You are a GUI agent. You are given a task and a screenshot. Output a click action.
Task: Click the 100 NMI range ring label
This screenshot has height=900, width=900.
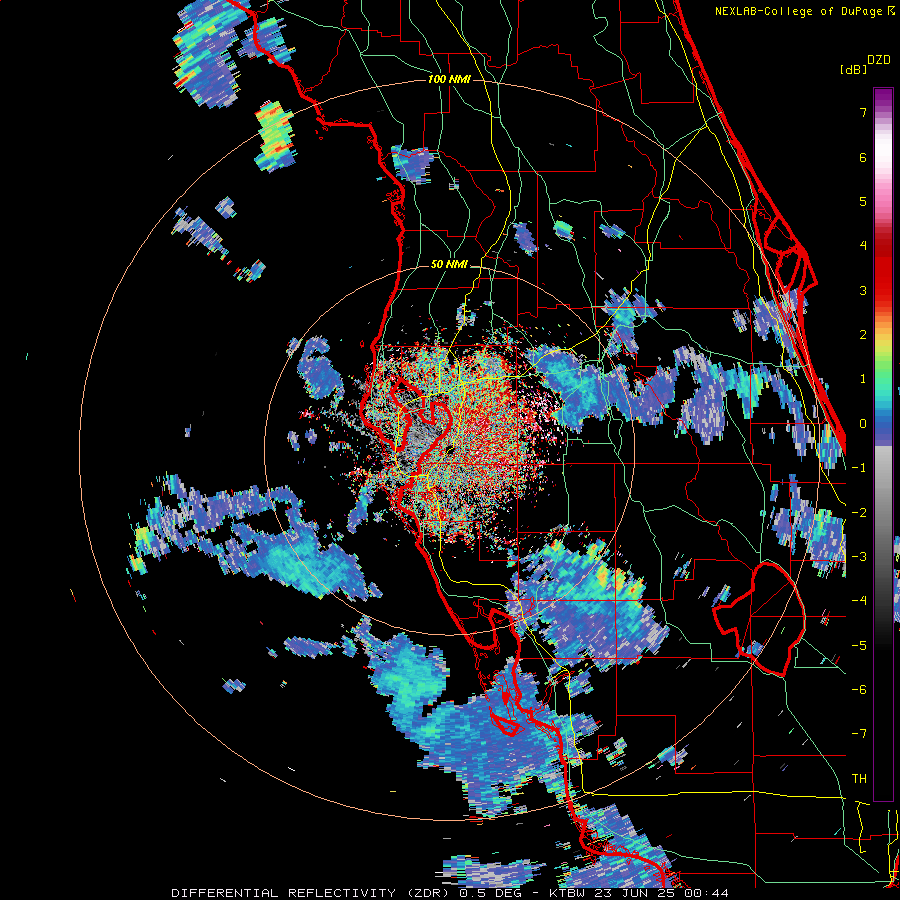[449, 79]
